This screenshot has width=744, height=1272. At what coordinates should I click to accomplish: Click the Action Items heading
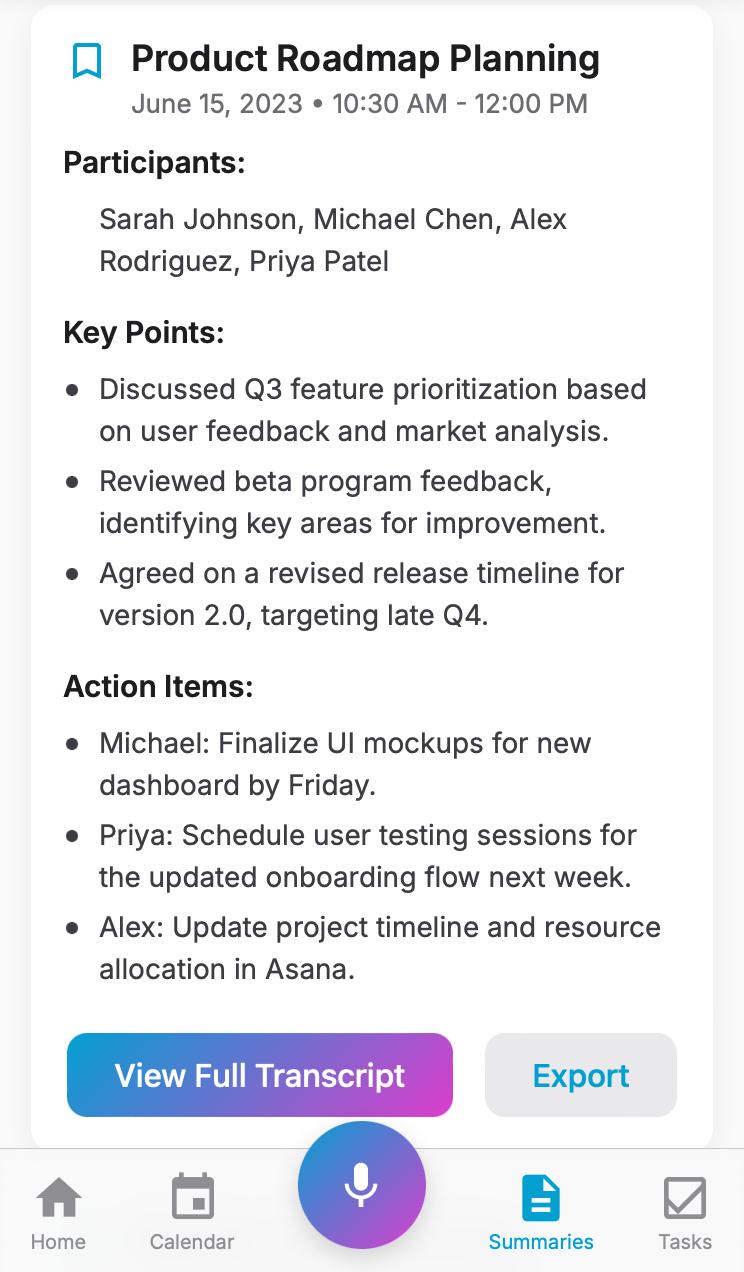[158, 687]
